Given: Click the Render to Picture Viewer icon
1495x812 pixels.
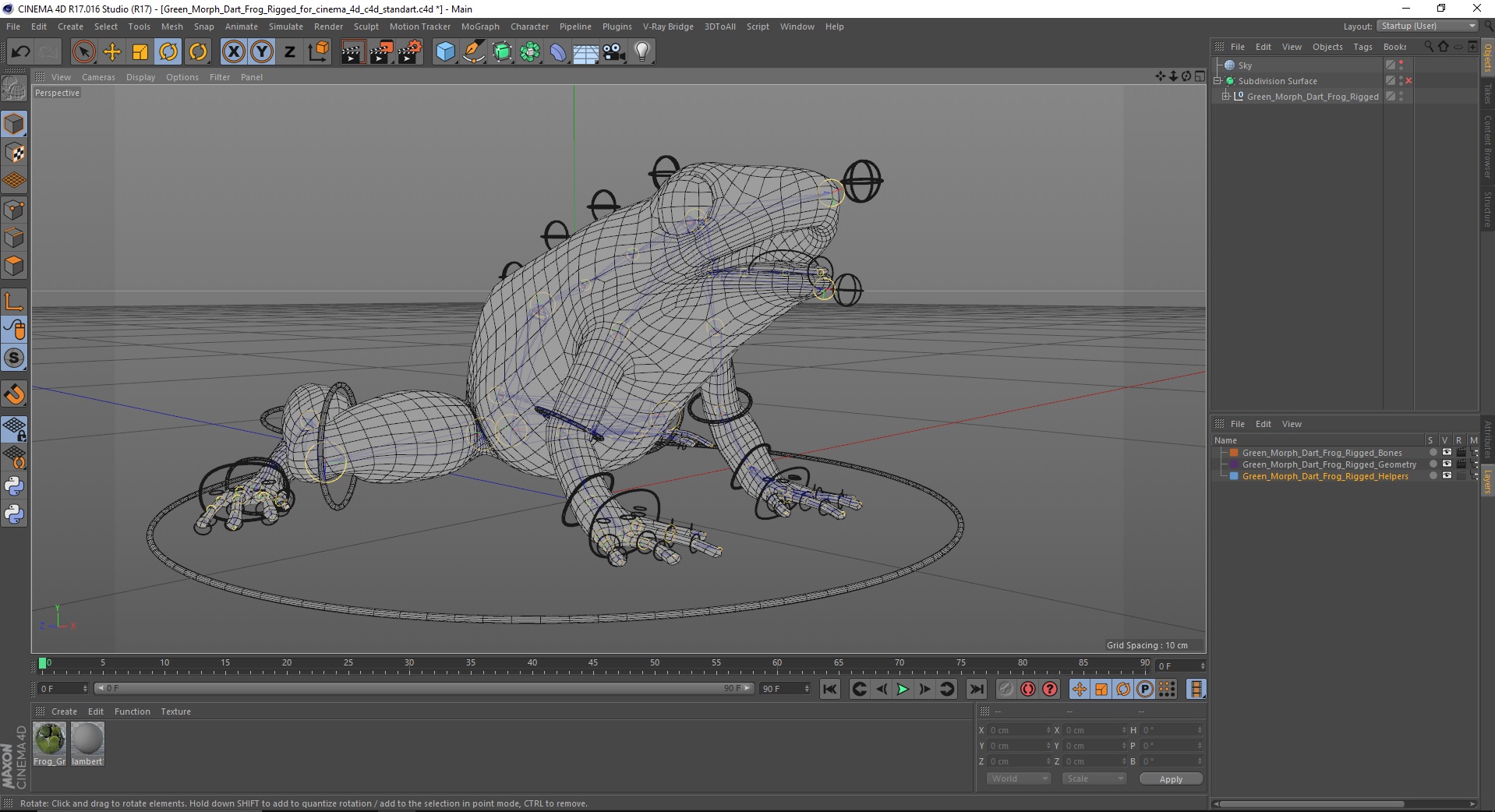Looking at the screenshot, I should [x=381, y=52].
